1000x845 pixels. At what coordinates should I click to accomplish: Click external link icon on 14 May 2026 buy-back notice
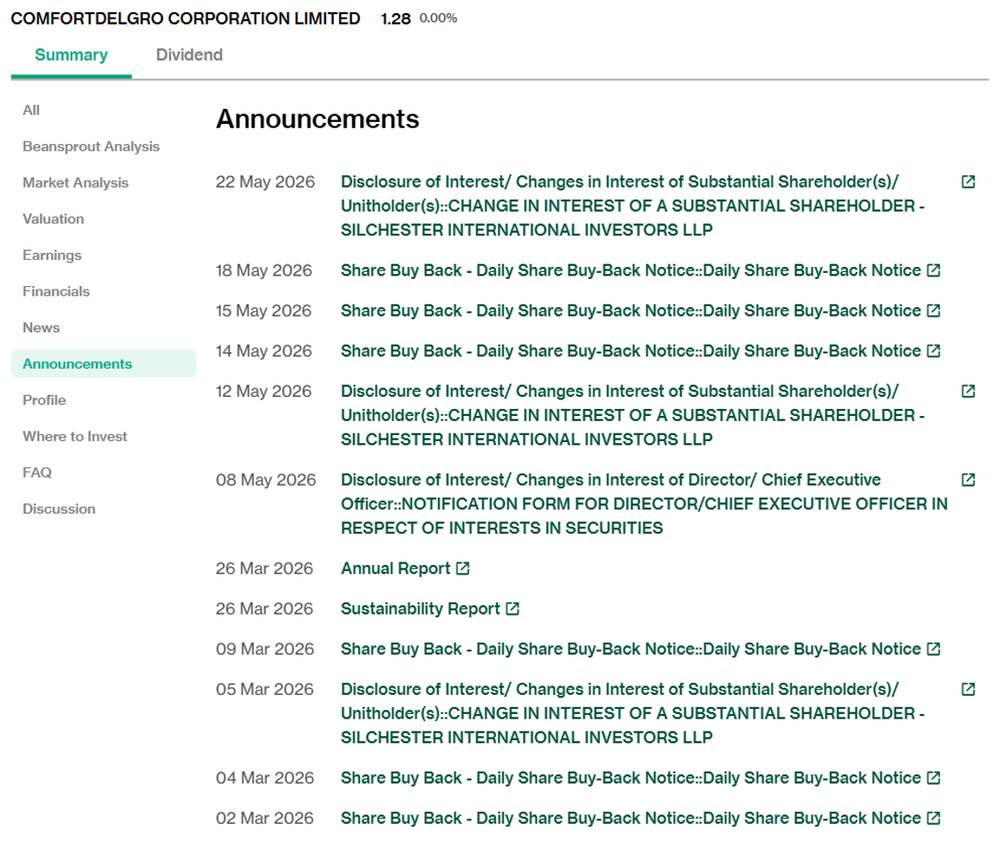coord(933,351)
